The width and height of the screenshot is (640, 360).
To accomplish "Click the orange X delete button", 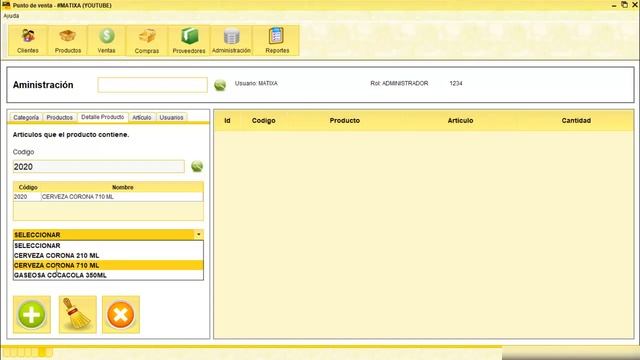I will [121, 315].
